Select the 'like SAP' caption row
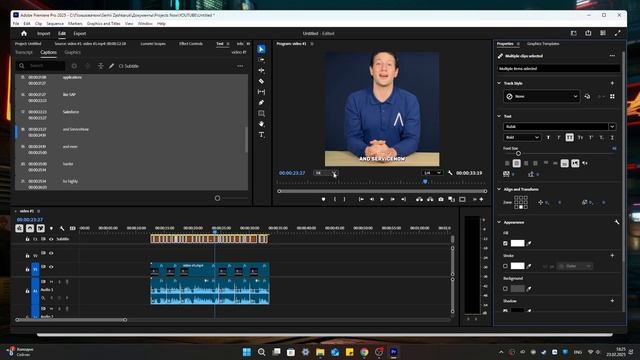This screenshot has height=360, width=640. pos(131,98)
